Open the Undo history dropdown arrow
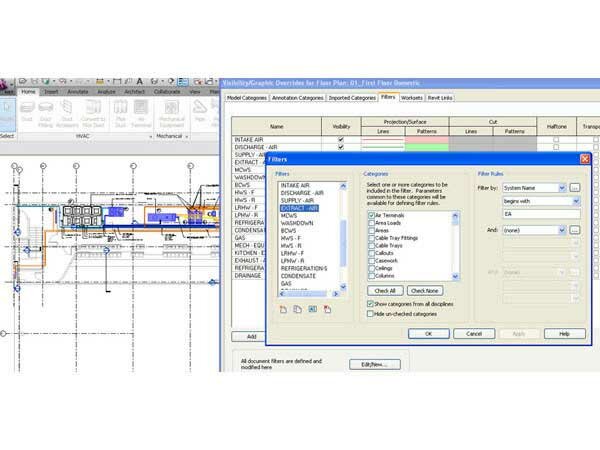Image resolution: width=600 pixels, height=450 pixels. (71, 82)
